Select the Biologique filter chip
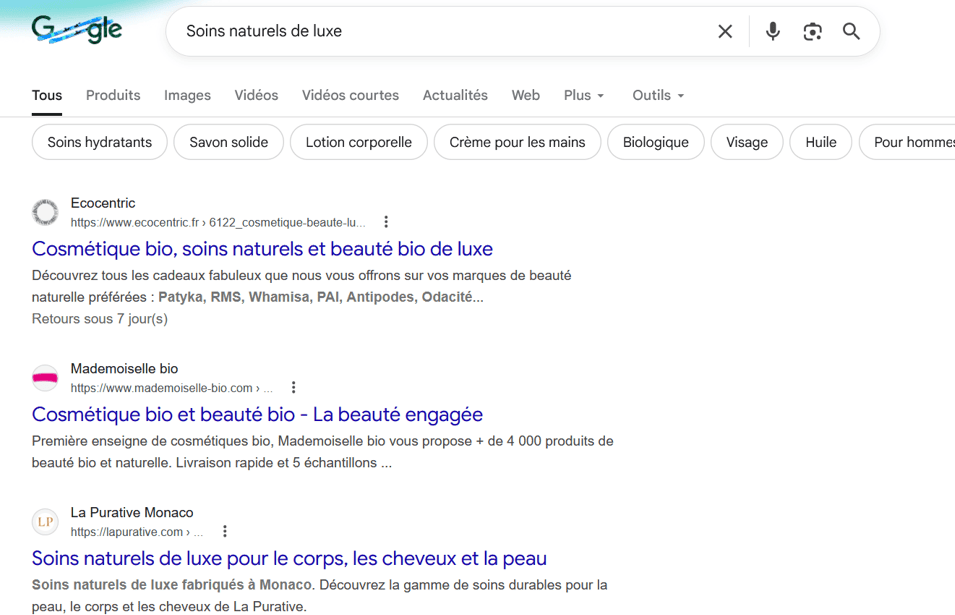Image resolution: width=955 pixels, height=615 pixels. coord(655,142)
